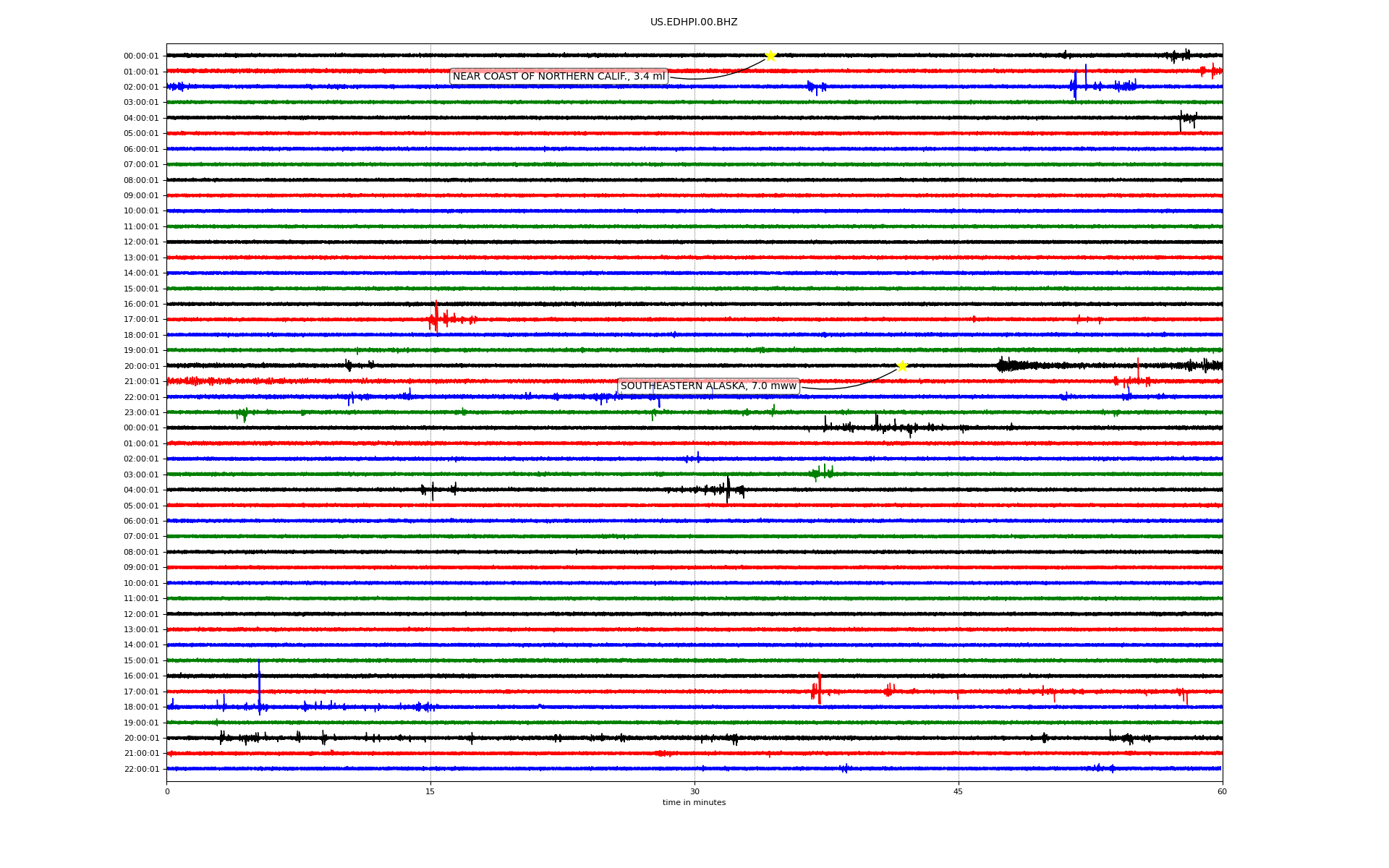The width and height of the screenshot is (1389, 868).
Task: Click the 0 tick on the time axis
Action: click(x=167, y=791)
